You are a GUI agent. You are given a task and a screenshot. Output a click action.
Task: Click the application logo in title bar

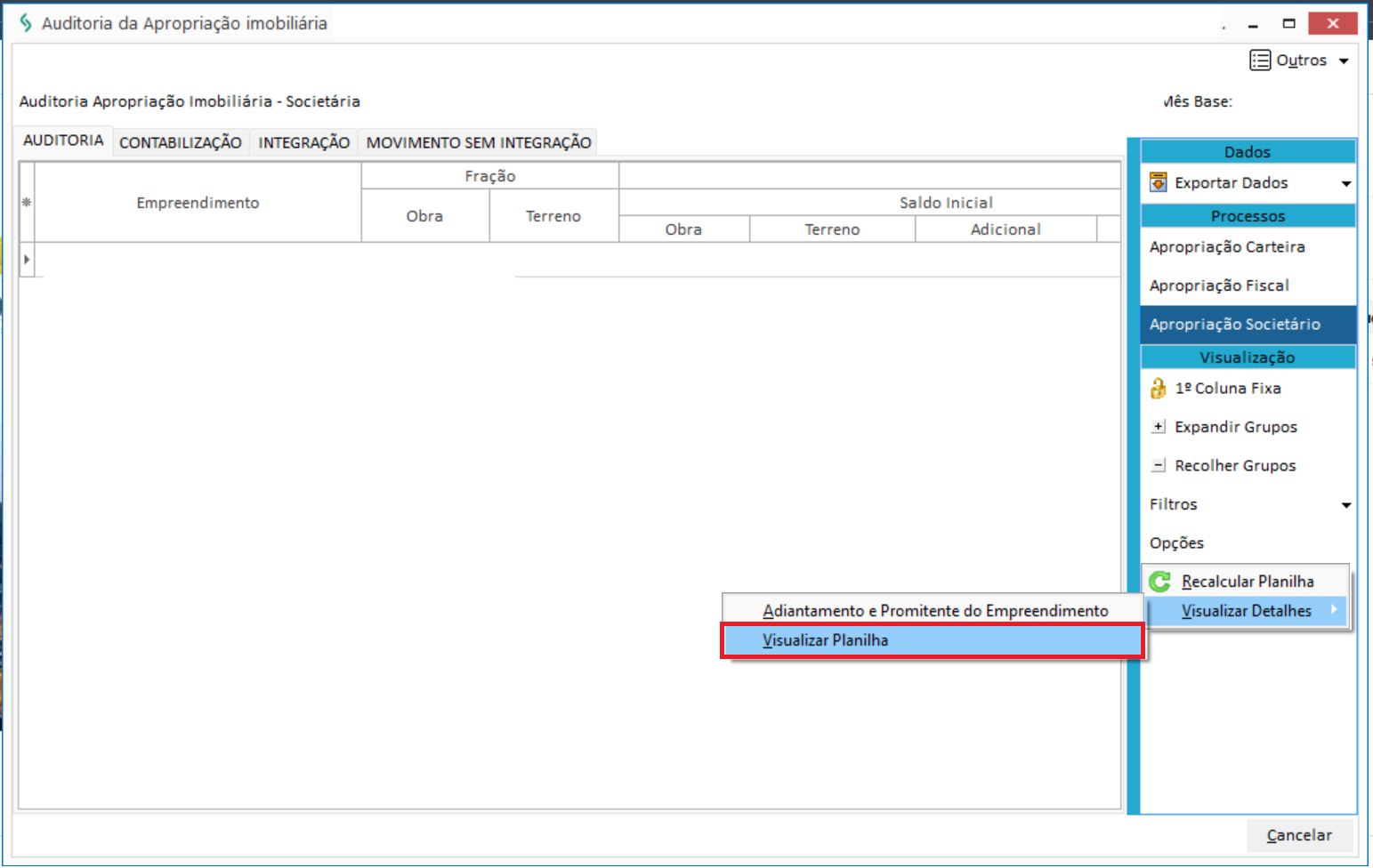click(26, 23)
